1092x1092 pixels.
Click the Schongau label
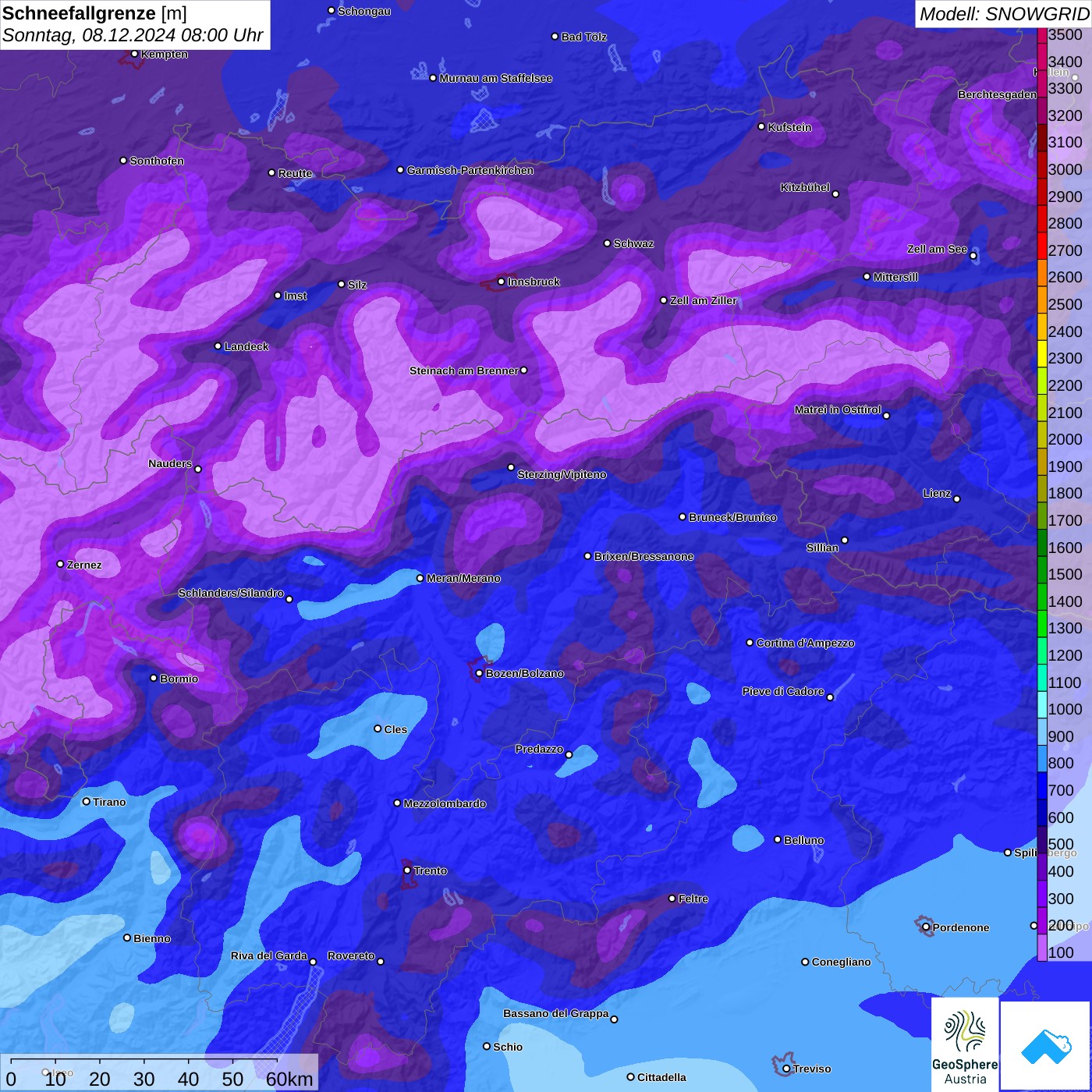pos(364,11)
